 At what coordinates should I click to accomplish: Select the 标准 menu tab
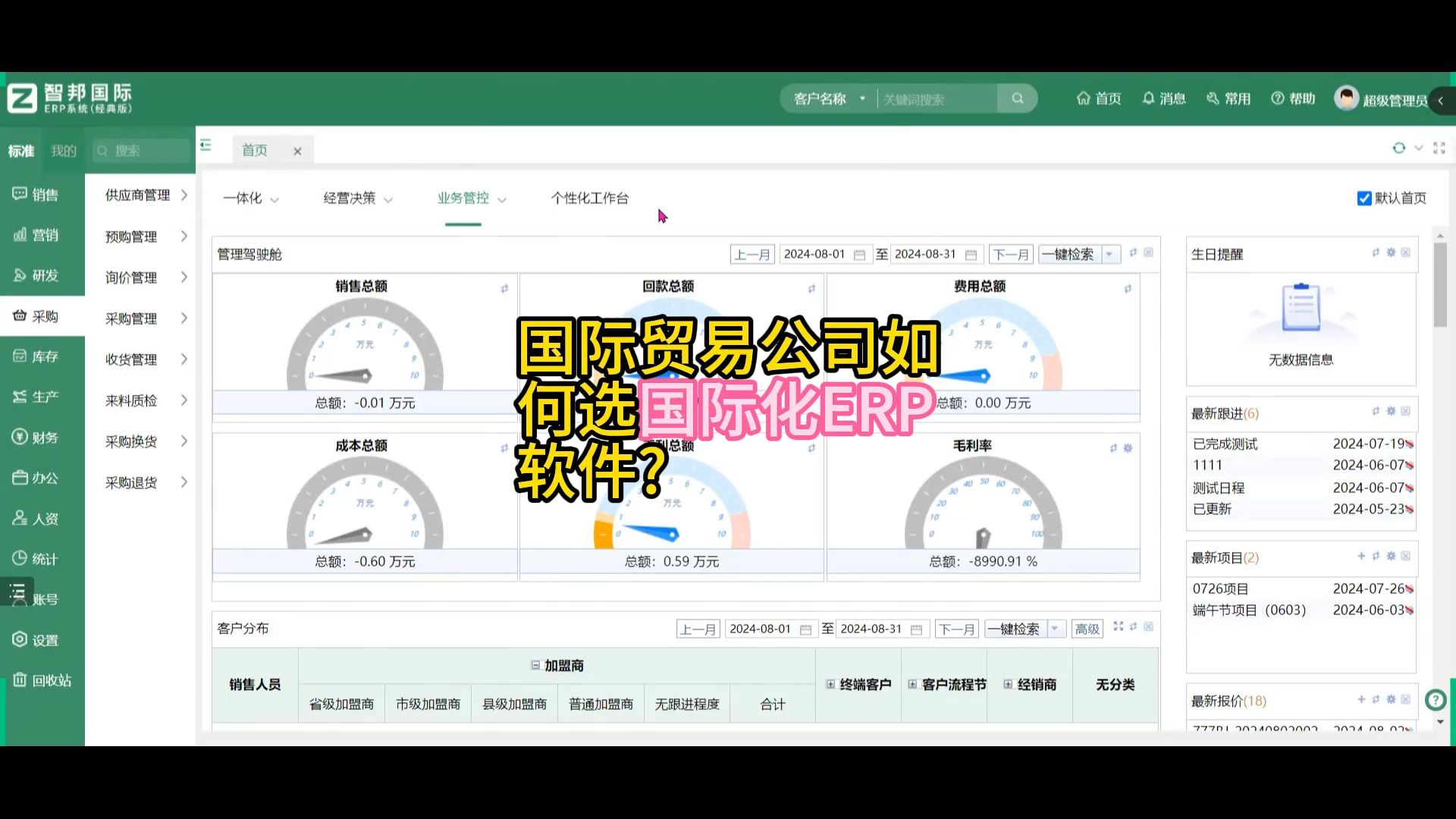coord(21,151)
